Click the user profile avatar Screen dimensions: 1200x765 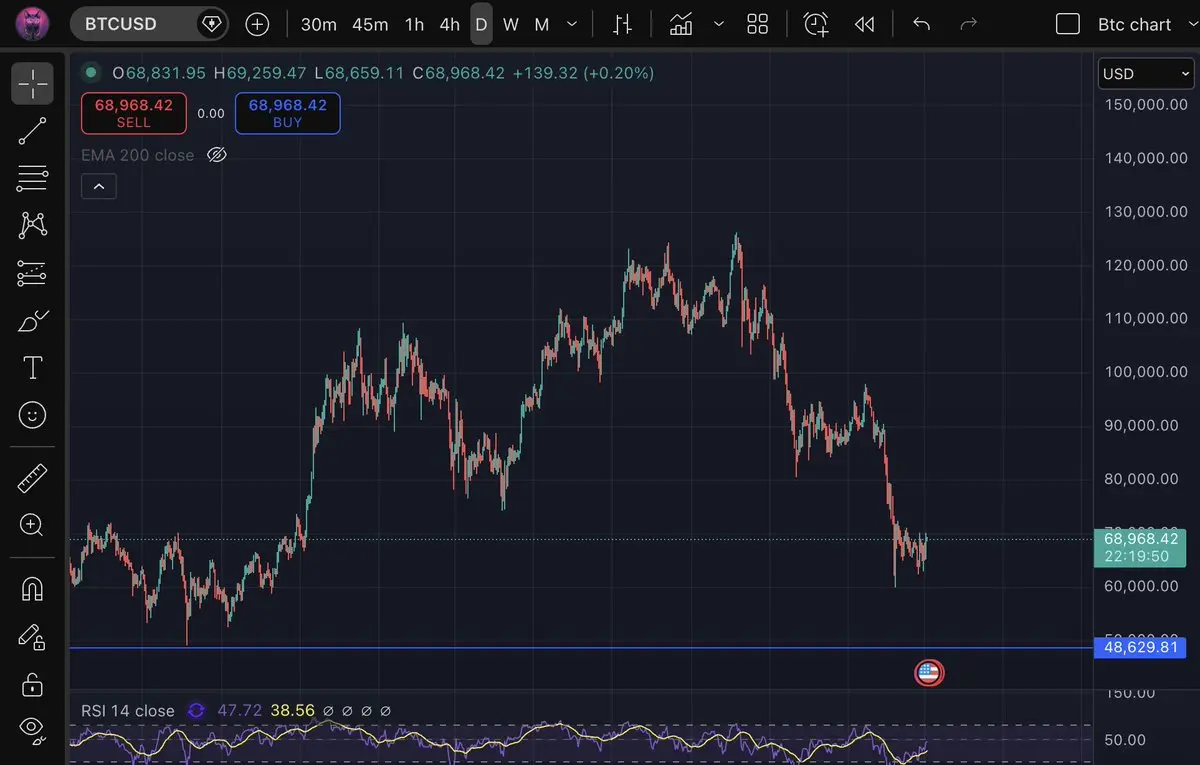pos(33,23)
